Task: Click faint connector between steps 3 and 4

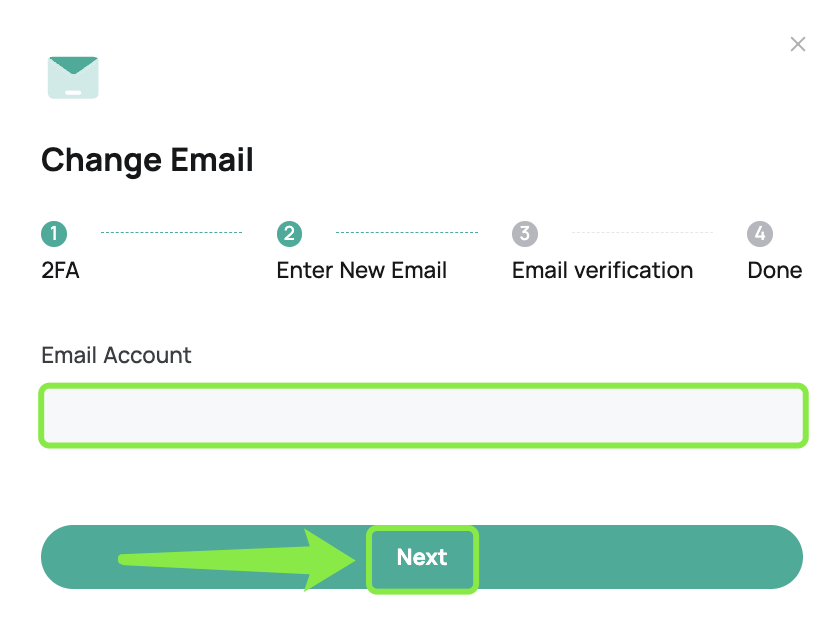Action: point(643,232)
